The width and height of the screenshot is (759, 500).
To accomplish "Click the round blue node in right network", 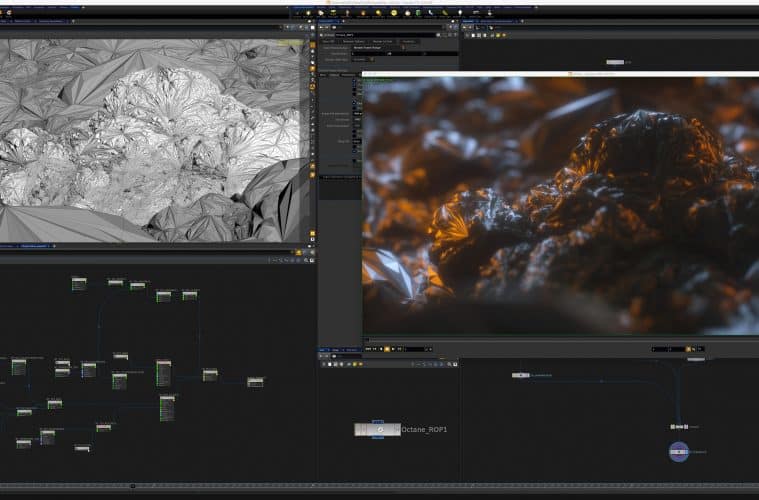I will 679,452.
